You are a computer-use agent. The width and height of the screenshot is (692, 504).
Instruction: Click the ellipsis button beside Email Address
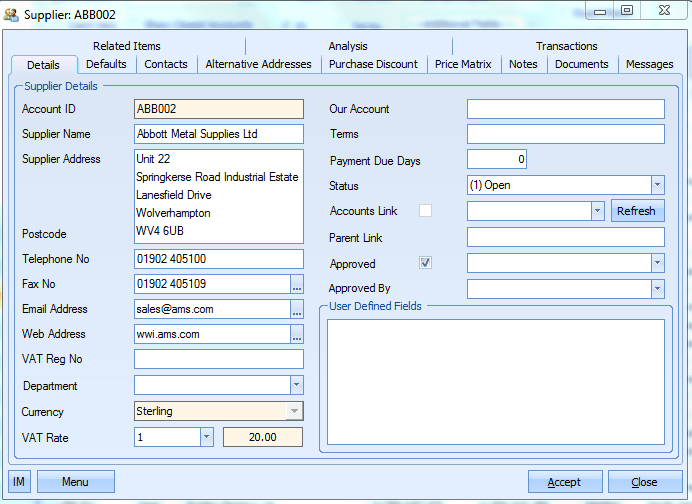296,309
